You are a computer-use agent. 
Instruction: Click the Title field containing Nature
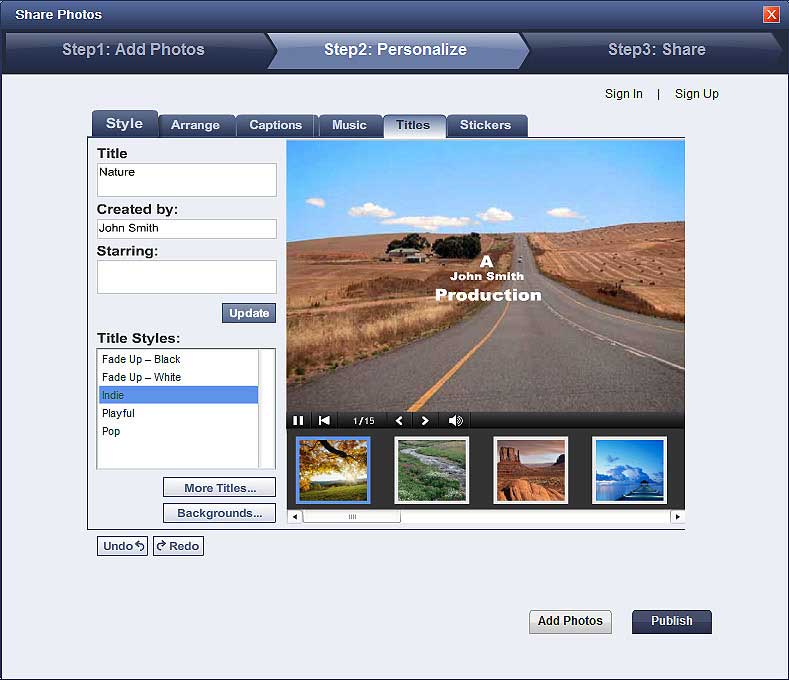pos(187,180)
